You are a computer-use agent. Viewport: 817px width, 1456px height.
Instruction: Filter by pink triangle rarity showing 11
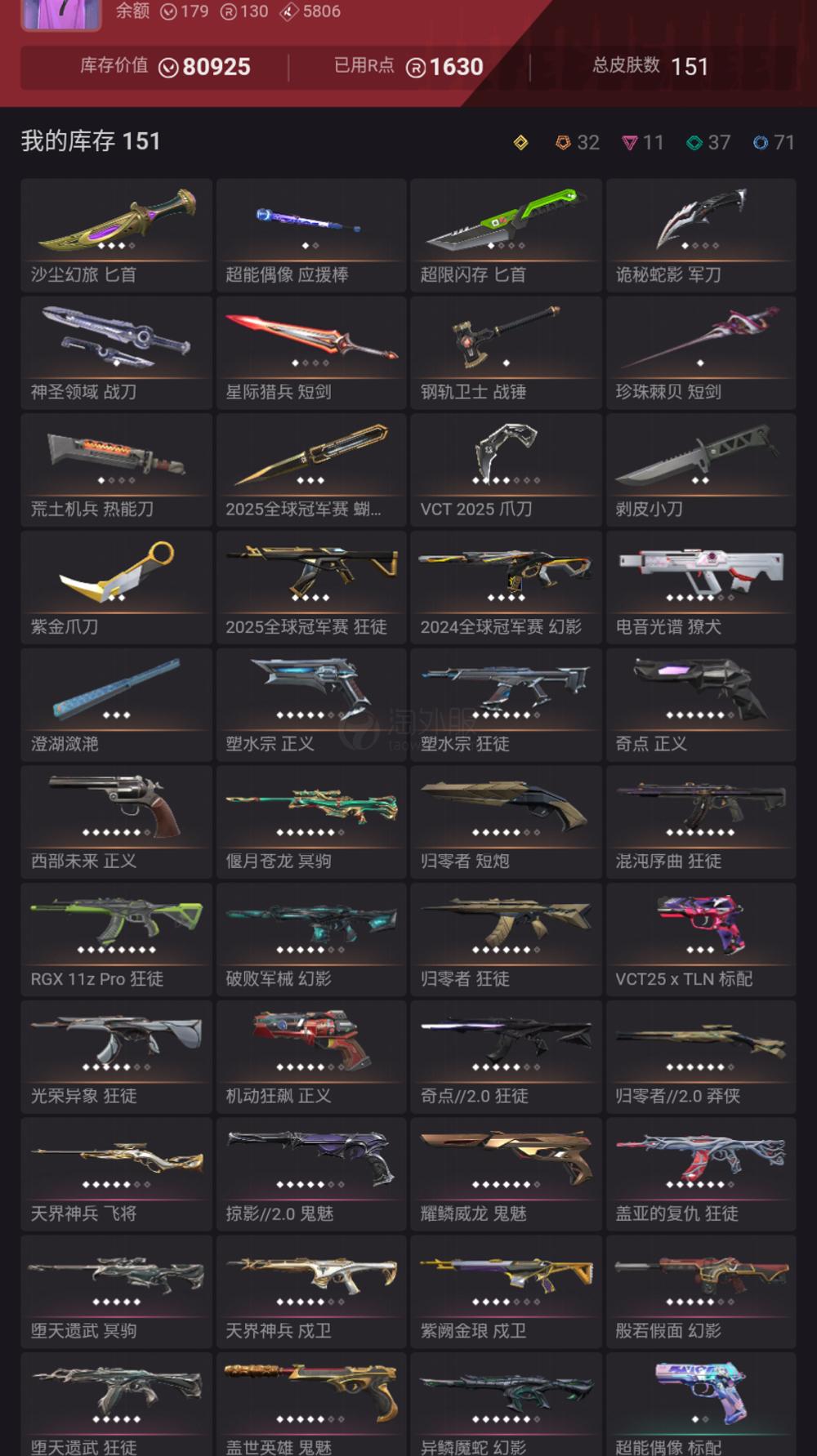tap(642, 143)
